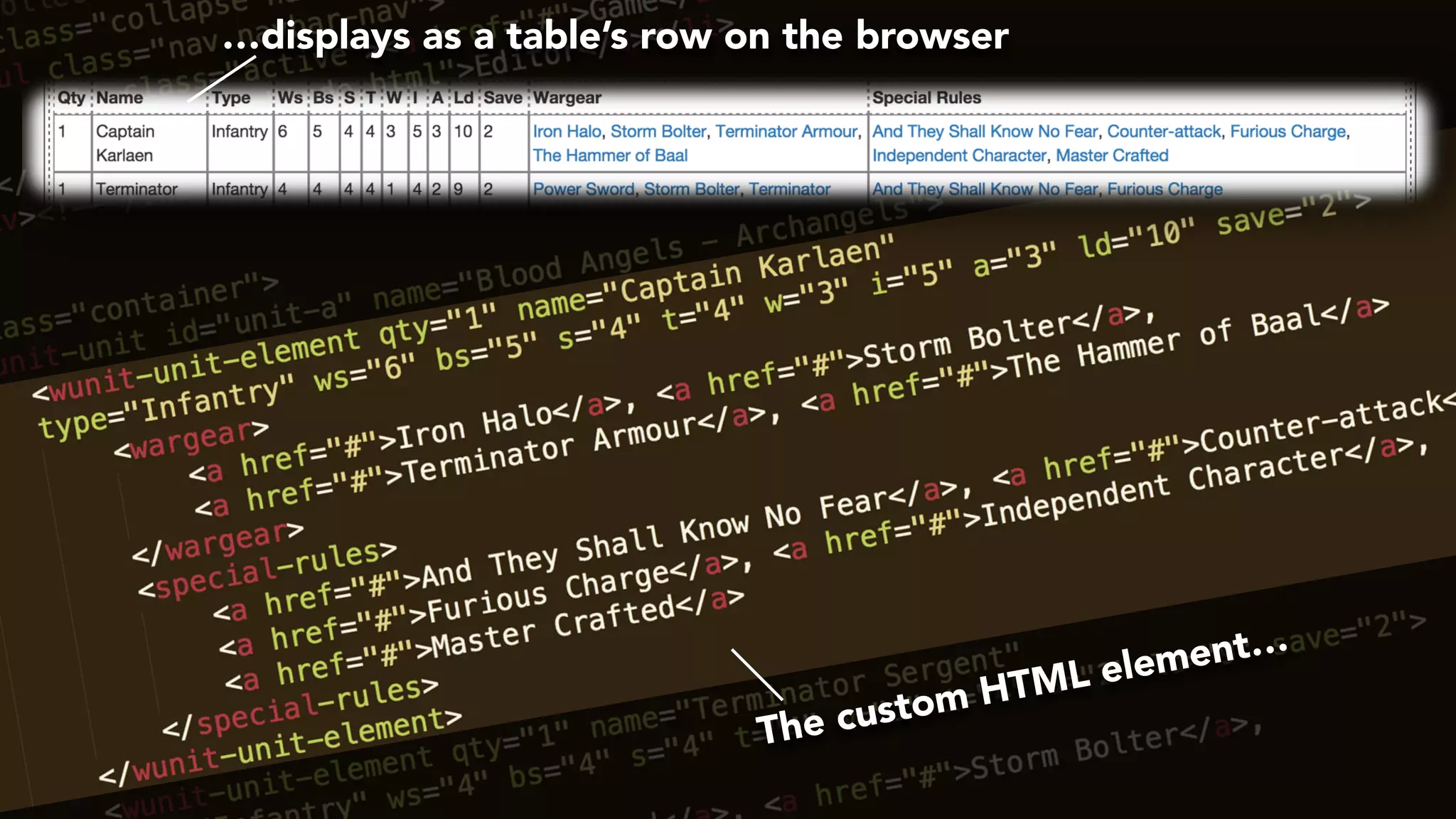
Task: Open the Independent Character link
Action: pyautogui.click(x=959, y=156)
